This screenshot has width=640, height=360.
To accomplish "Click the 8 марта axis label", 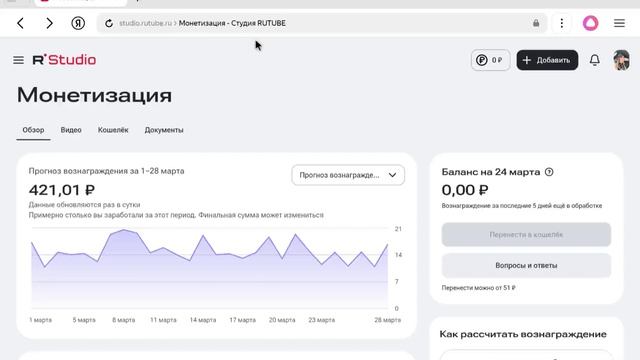I will [x=124, y=320].
